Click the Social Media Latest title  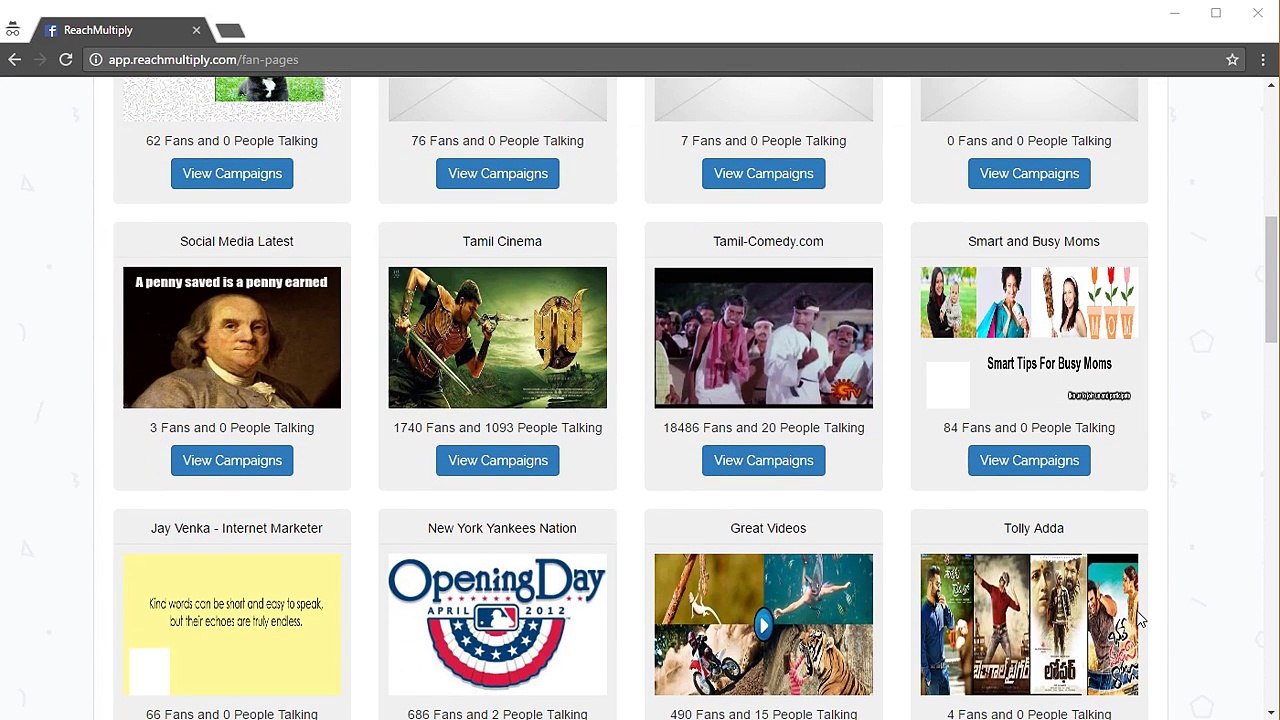[237, 241]
